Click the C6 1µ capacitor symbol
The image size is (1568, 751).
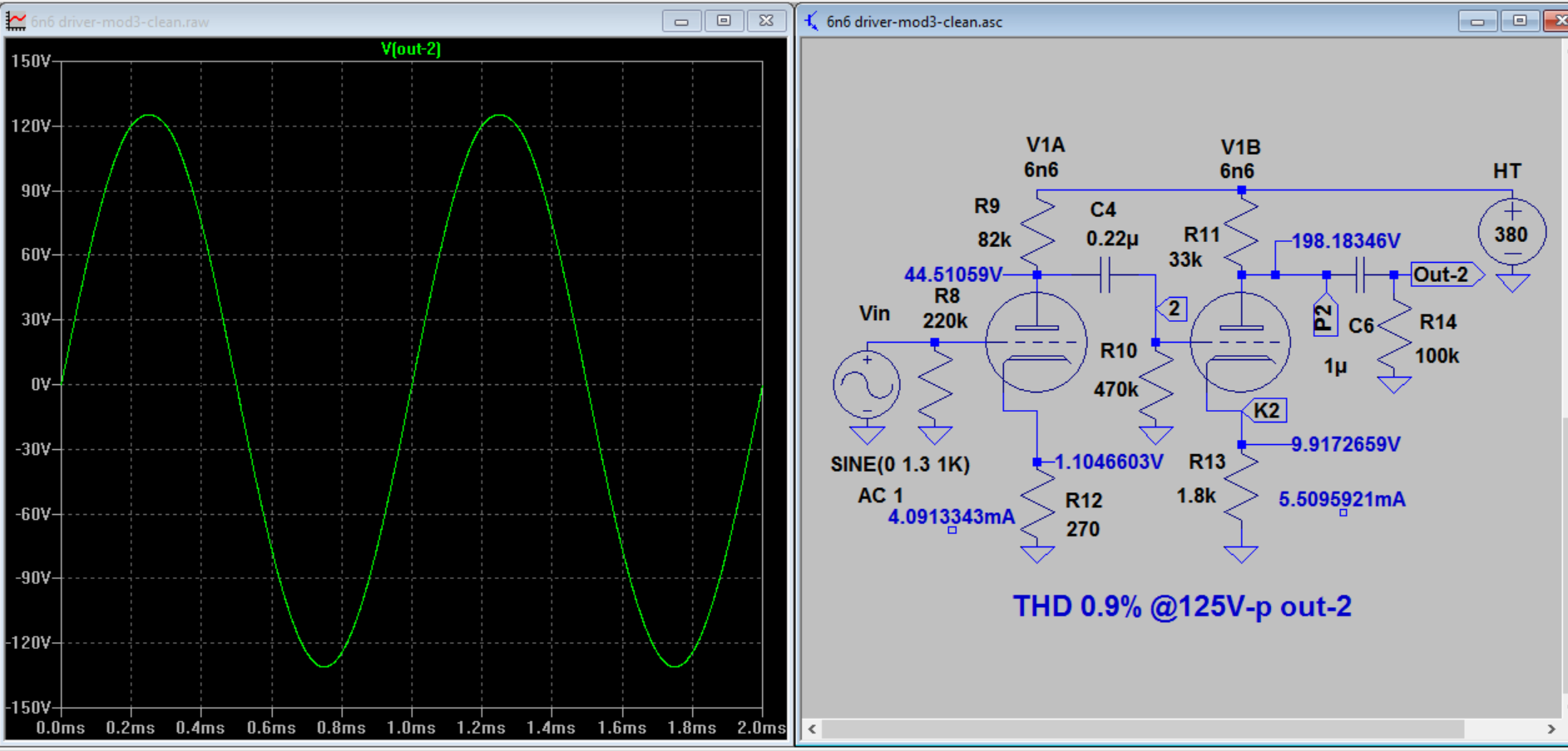1360,274
